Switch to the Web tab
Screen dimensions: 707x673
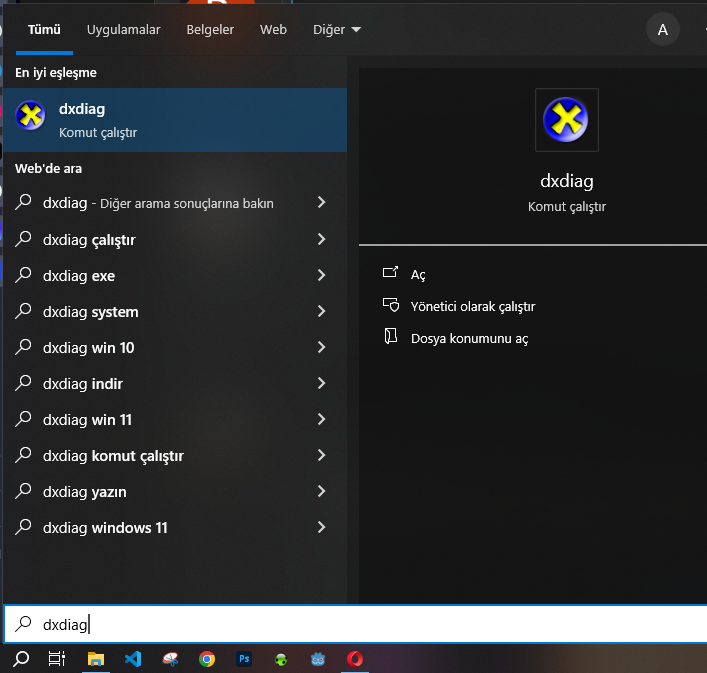point(273,30)
